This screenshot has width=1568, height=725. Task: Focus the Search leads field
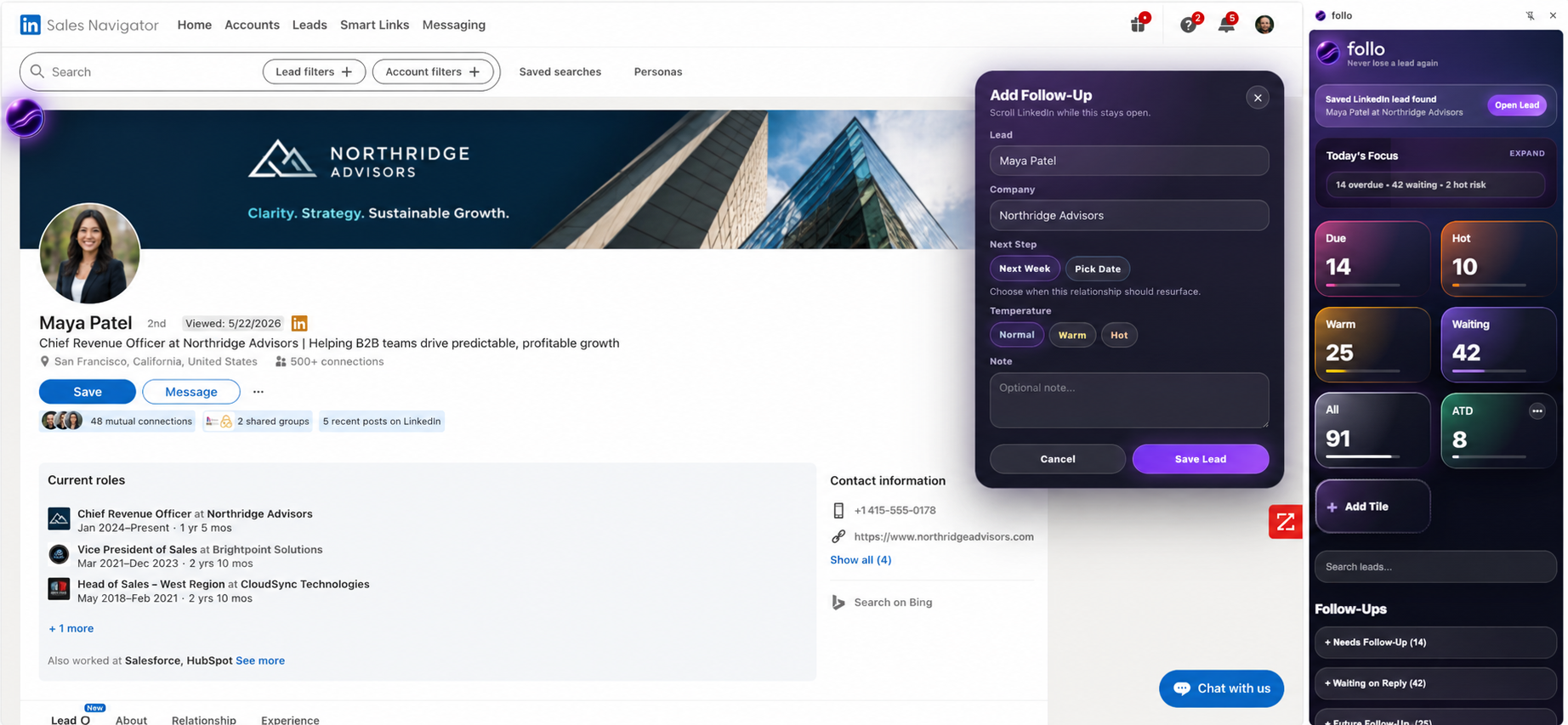[1435, 567]
